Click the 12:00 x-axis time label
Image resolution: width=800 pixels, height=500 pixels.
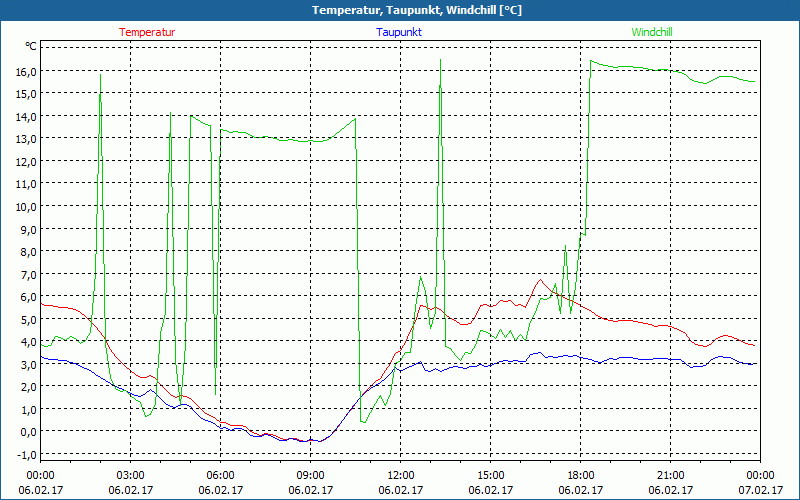tap(400, 475)
